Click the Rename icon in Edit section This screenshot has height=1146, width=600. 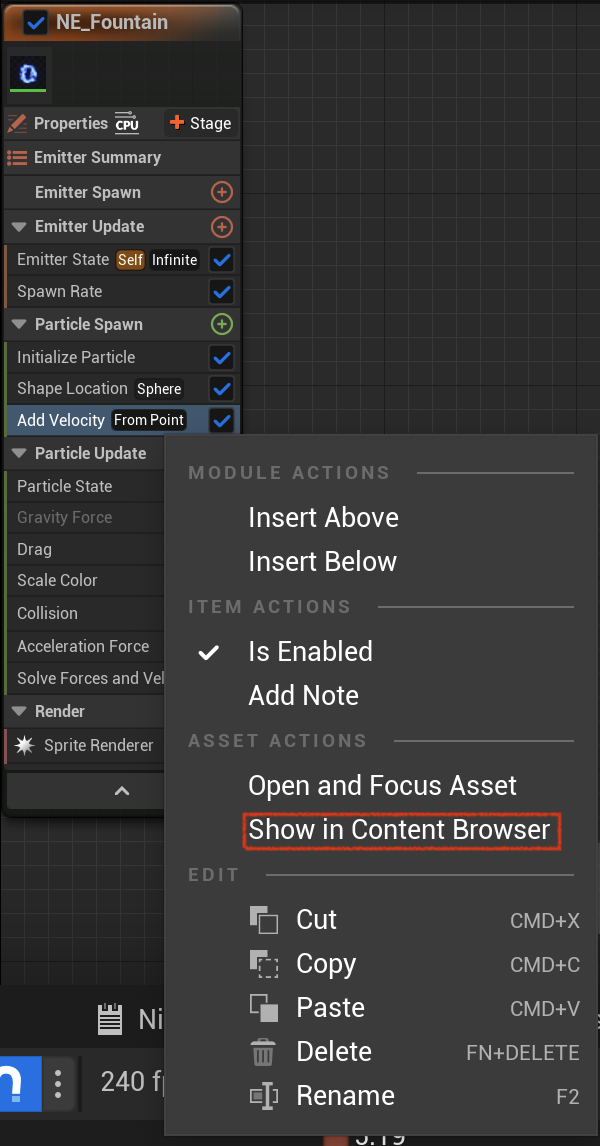tap(263, 1096)
